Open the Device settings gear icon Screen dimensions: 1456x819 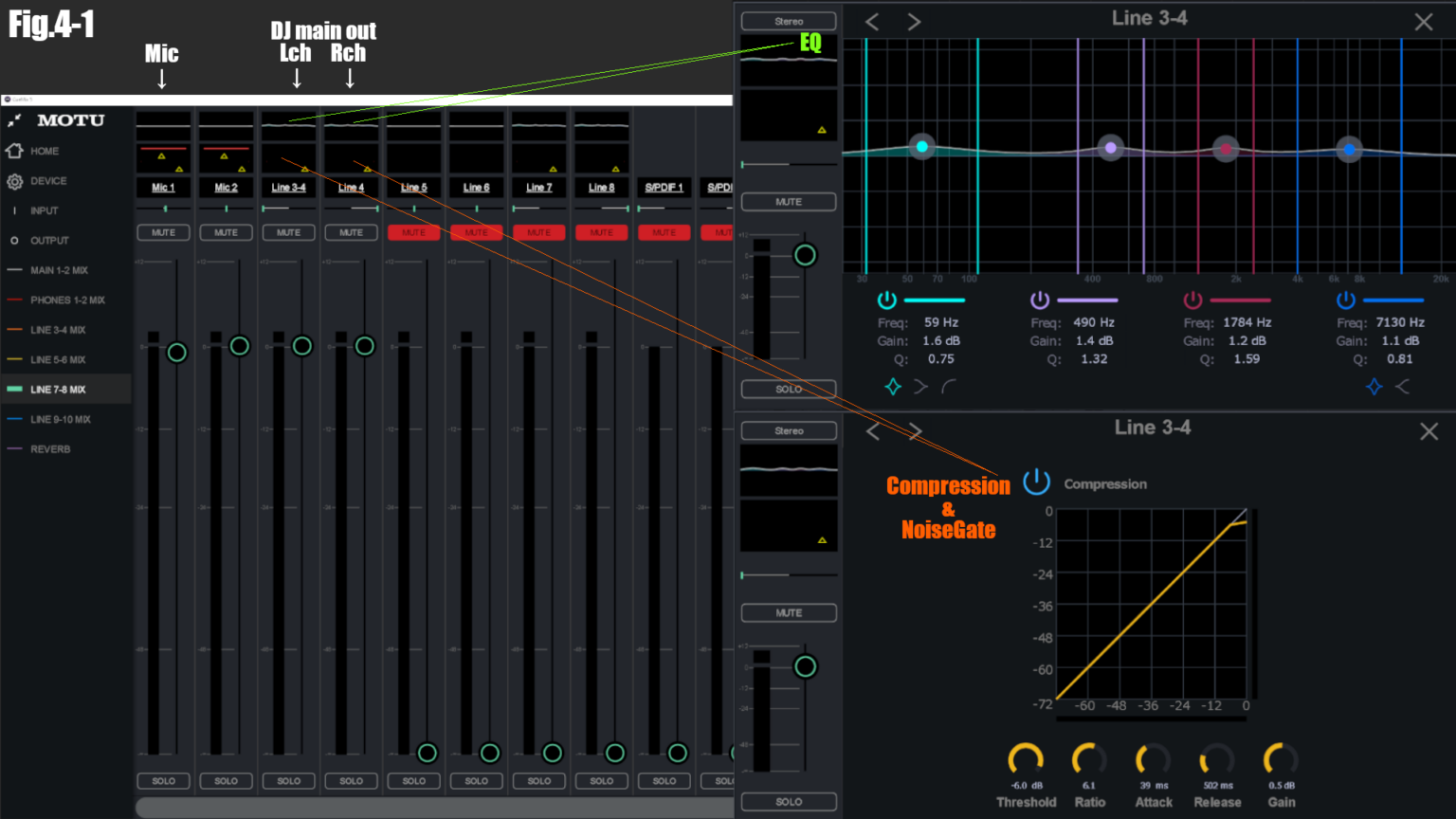tap(14, 181)
